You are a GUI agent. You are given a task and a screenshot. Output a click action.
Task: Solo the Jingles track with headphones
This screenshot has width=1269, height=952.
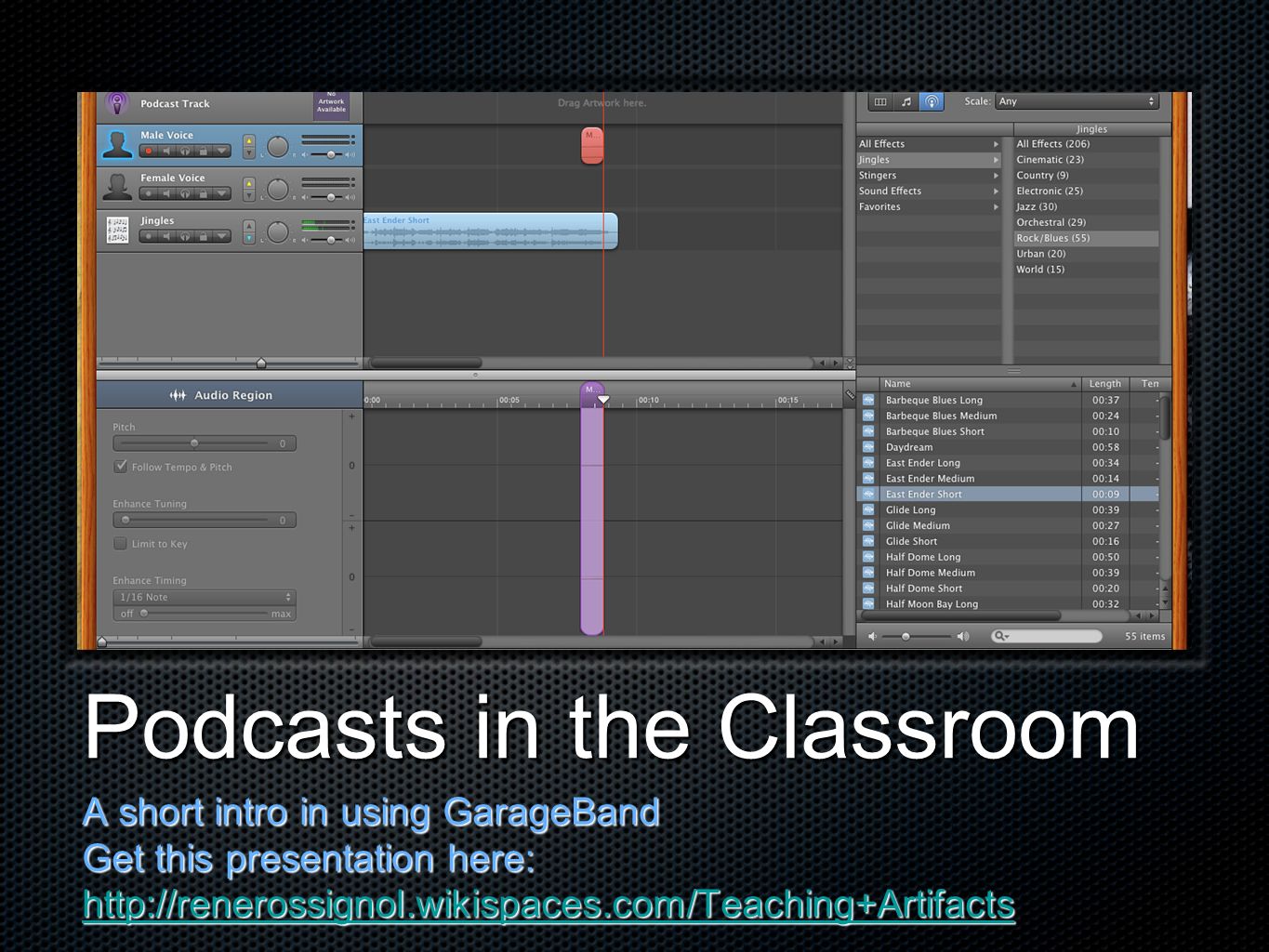click(185, 237)
